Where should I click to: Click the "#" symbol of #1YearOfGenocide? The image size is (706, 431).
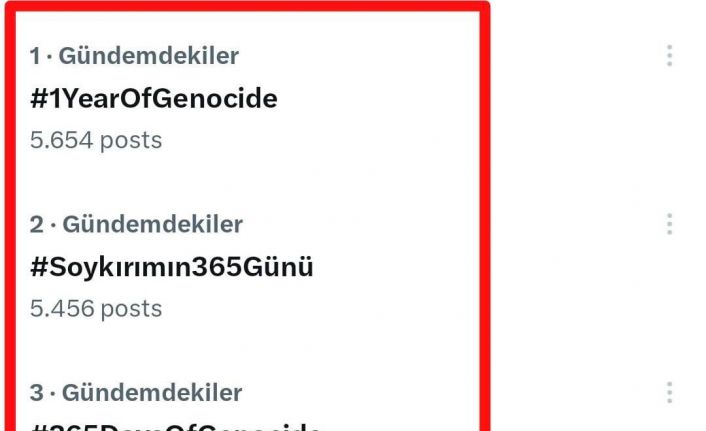click(x=39, y=98)
